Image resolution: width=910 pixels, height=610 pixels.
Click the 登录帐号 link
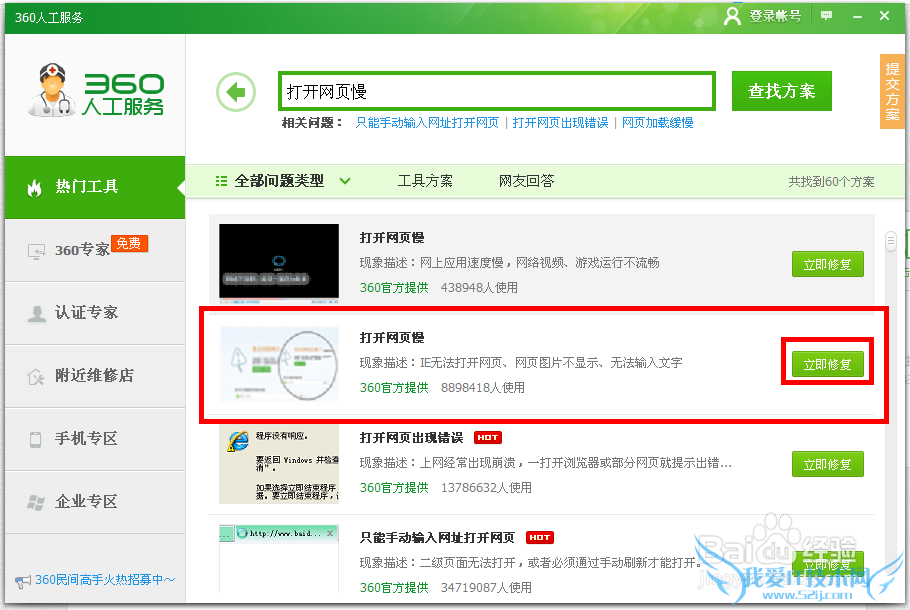pyautogui.click(x=775, y=16)
